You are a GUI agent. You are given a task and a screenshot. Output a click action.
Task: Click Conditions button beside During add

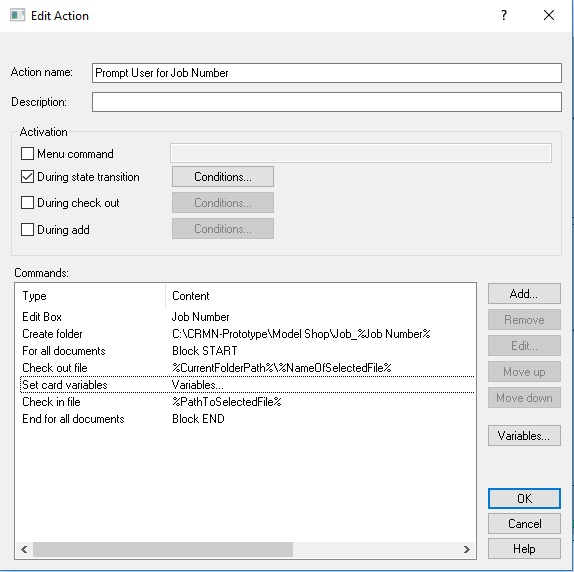[x=223, y=229]
